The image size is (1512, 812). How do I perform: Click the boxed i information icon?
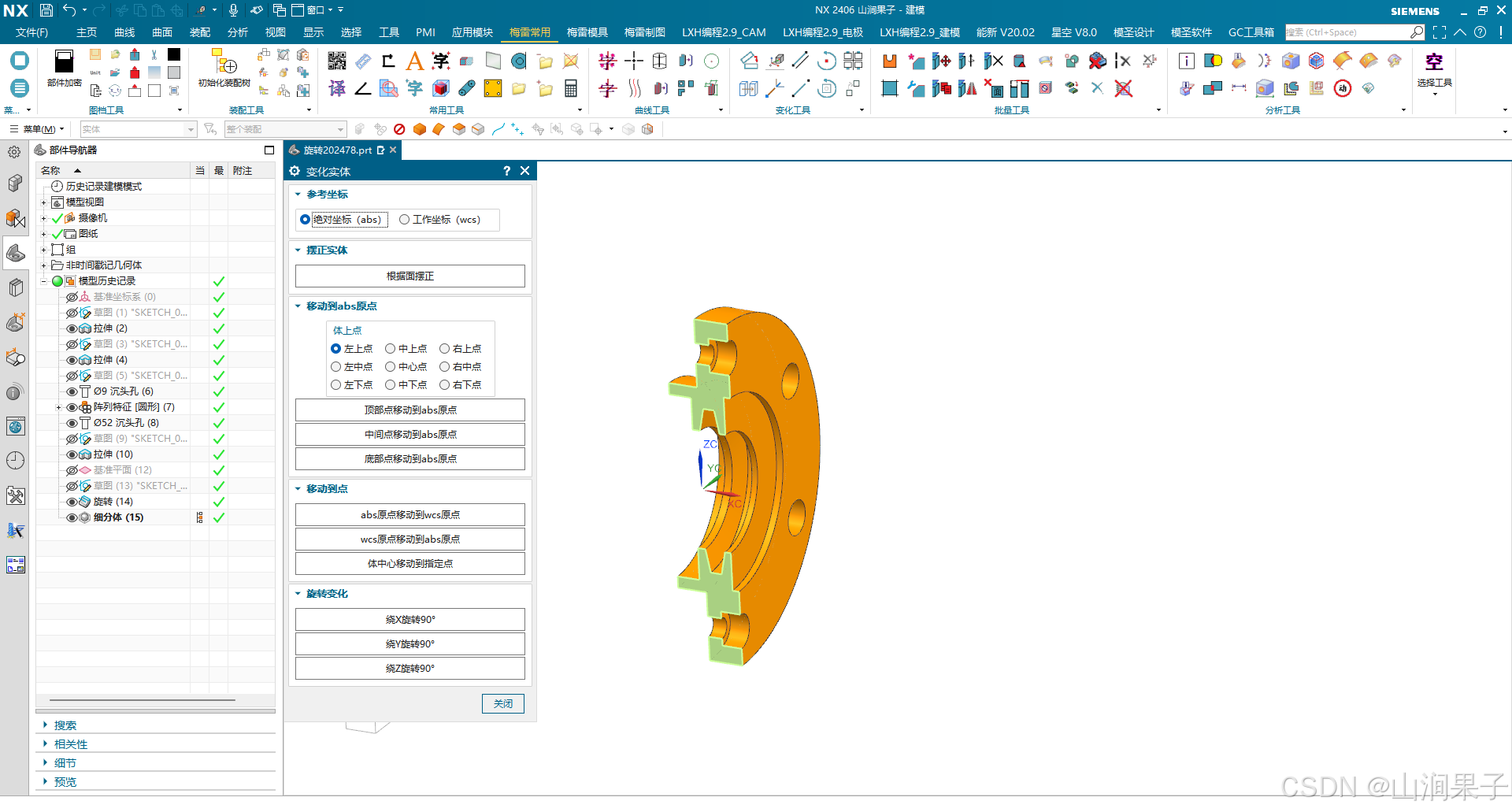point(1187,61)
